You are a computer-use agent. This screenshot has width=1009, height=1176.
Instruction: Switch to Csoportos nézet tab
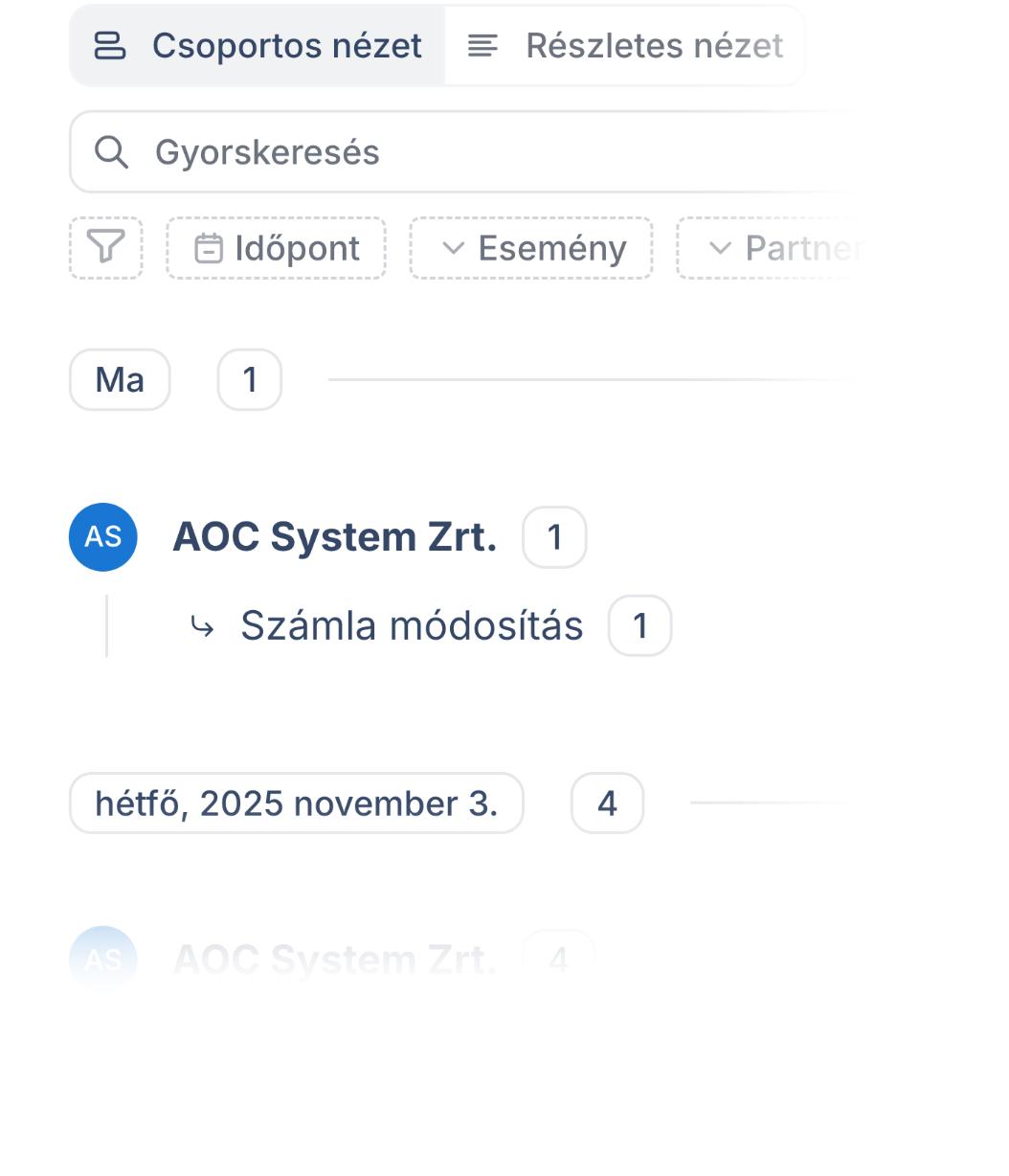point(258,46)
